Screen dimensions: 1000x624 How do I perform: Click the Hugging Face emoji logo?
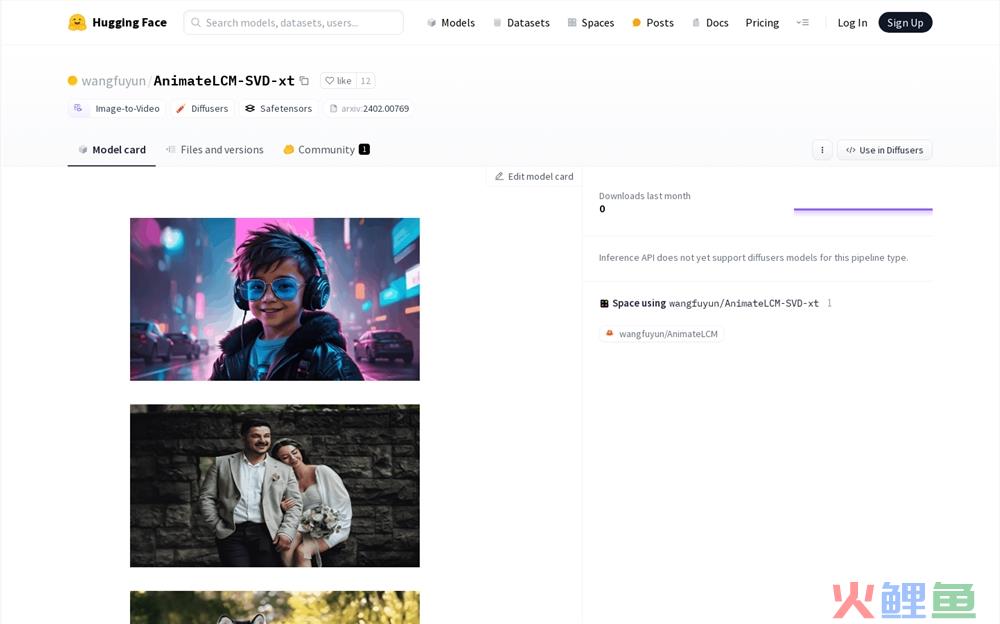(x=77, y=22)
